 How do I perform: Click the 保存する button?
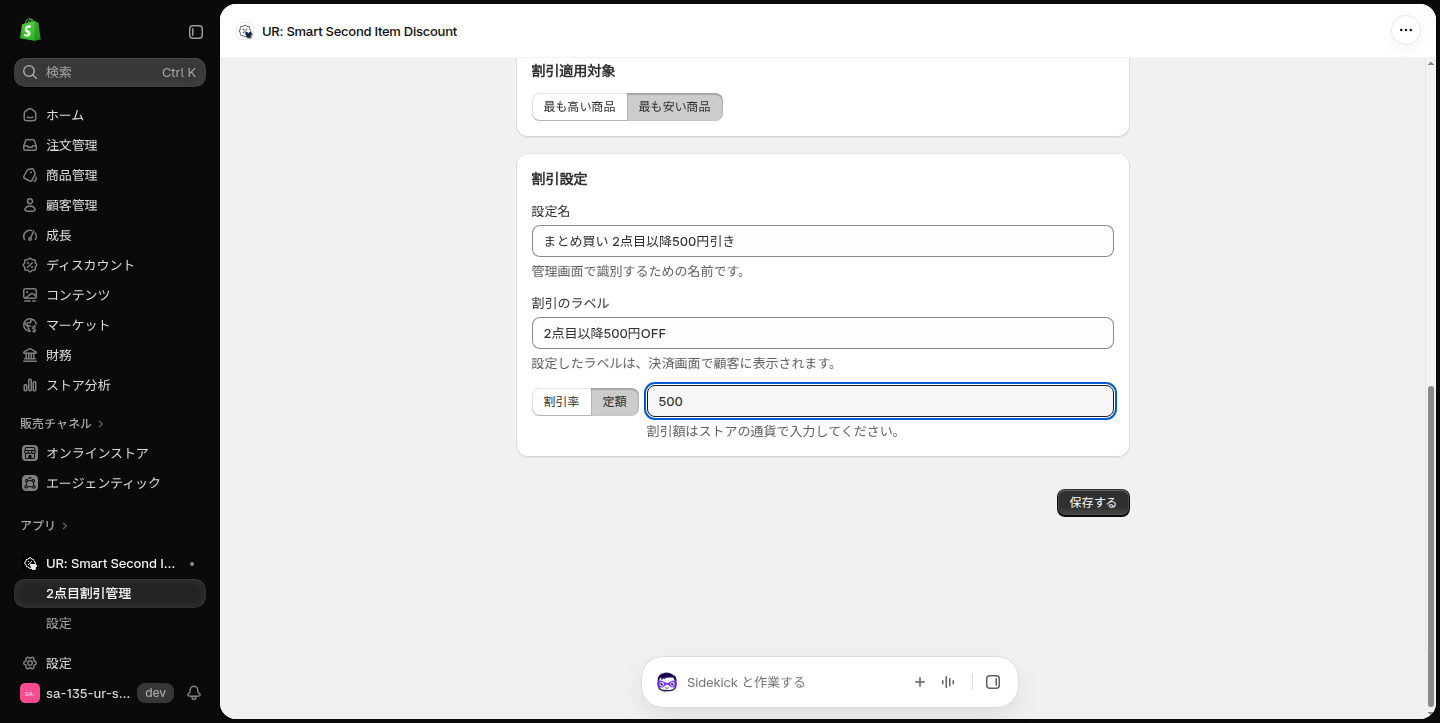pyautogui.click(x=1093, y=503)
